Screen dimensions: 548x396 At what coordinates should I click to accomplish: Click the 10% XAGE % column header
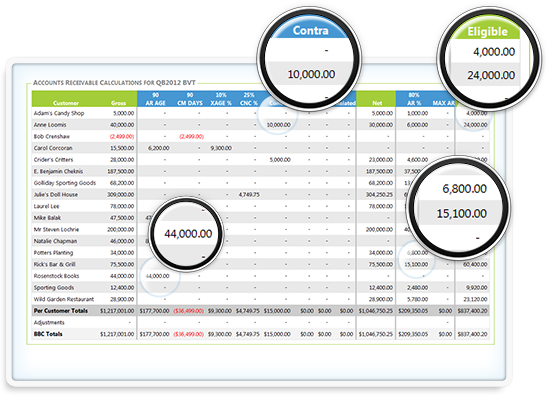[221, 99]
